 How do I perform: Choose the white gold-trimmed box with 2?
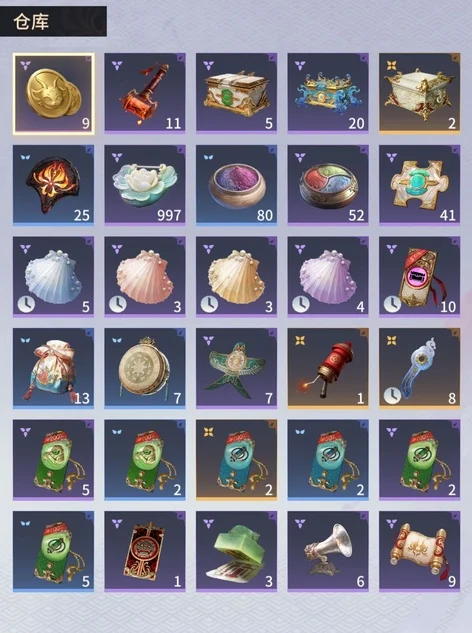[x=420, y=93]
